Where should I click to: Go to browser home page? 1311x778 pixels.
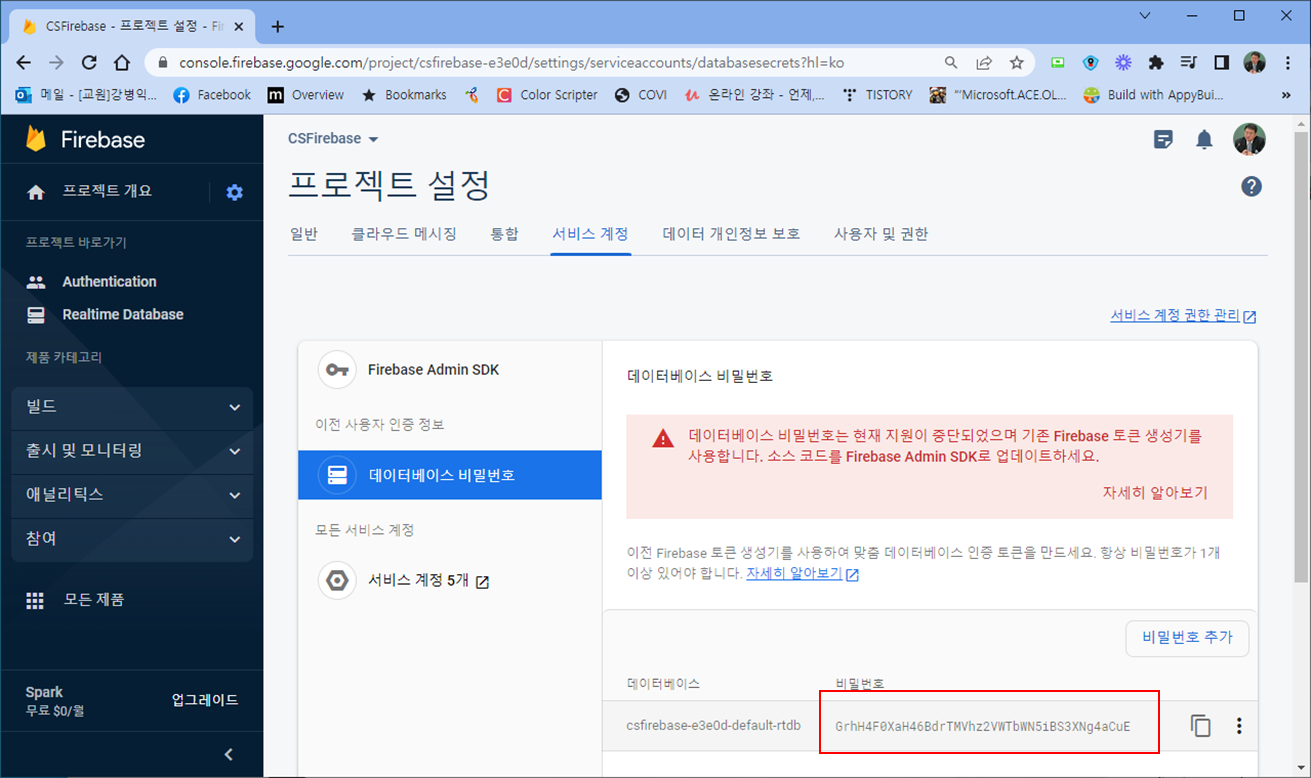[x=122, y=62]
